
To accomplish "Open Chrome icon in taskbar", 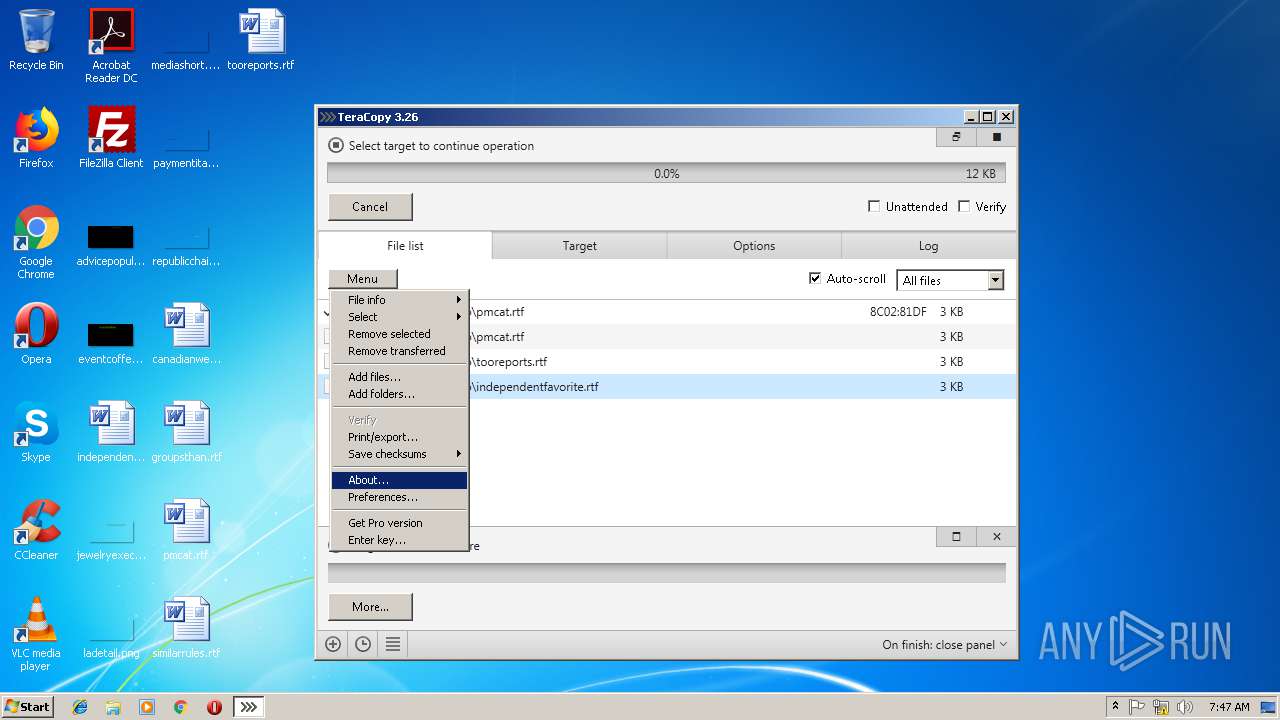I will (180, 707).
